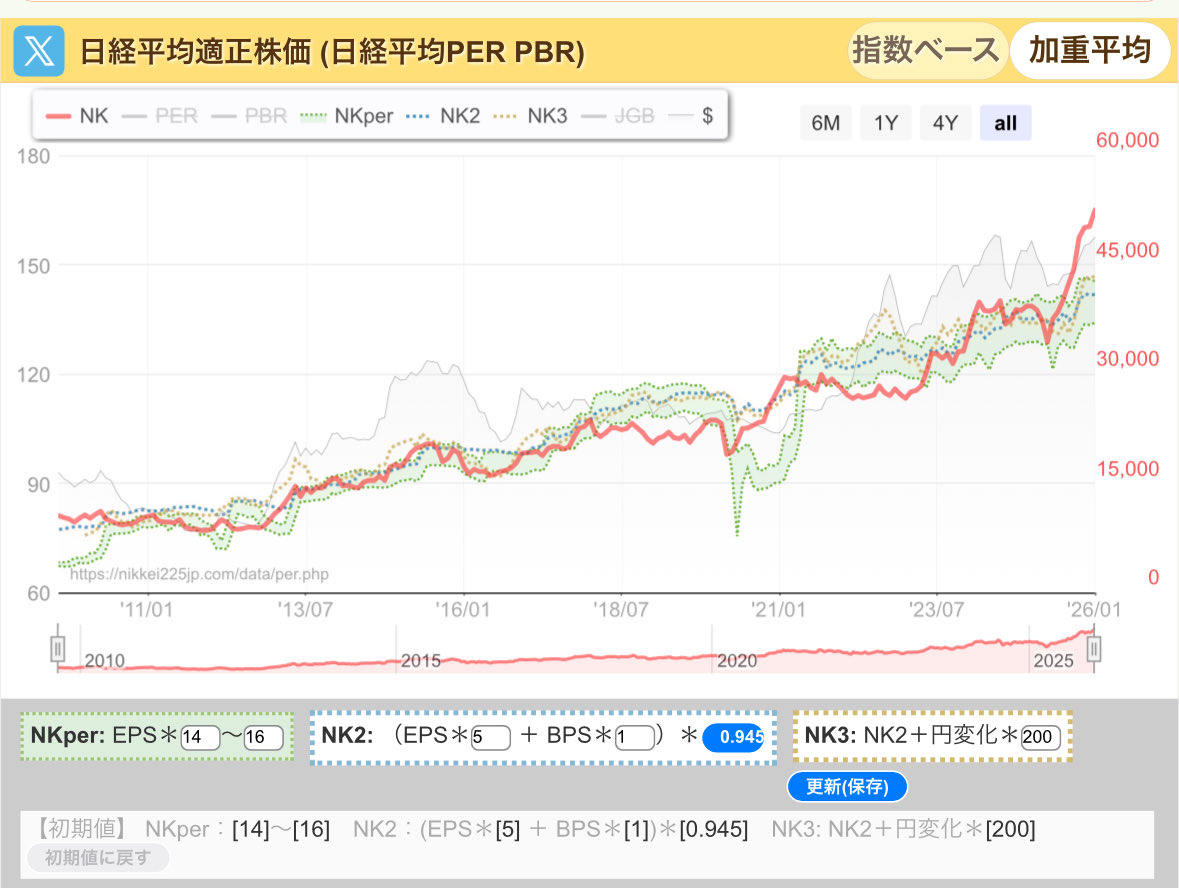
Task: Grab the right navigator range handle
Action: [x=1094, y=648]
